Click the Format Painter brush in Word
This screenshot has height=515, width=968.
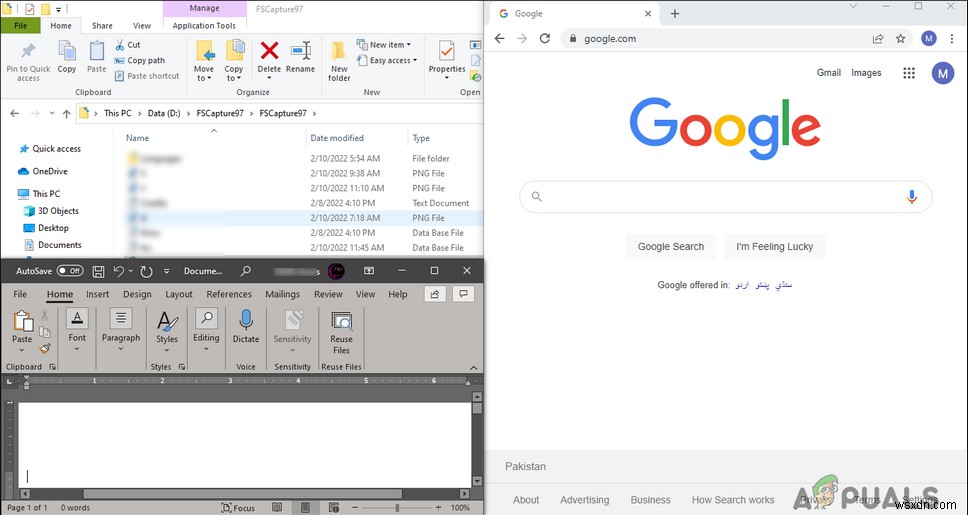(x=45, y=349)
